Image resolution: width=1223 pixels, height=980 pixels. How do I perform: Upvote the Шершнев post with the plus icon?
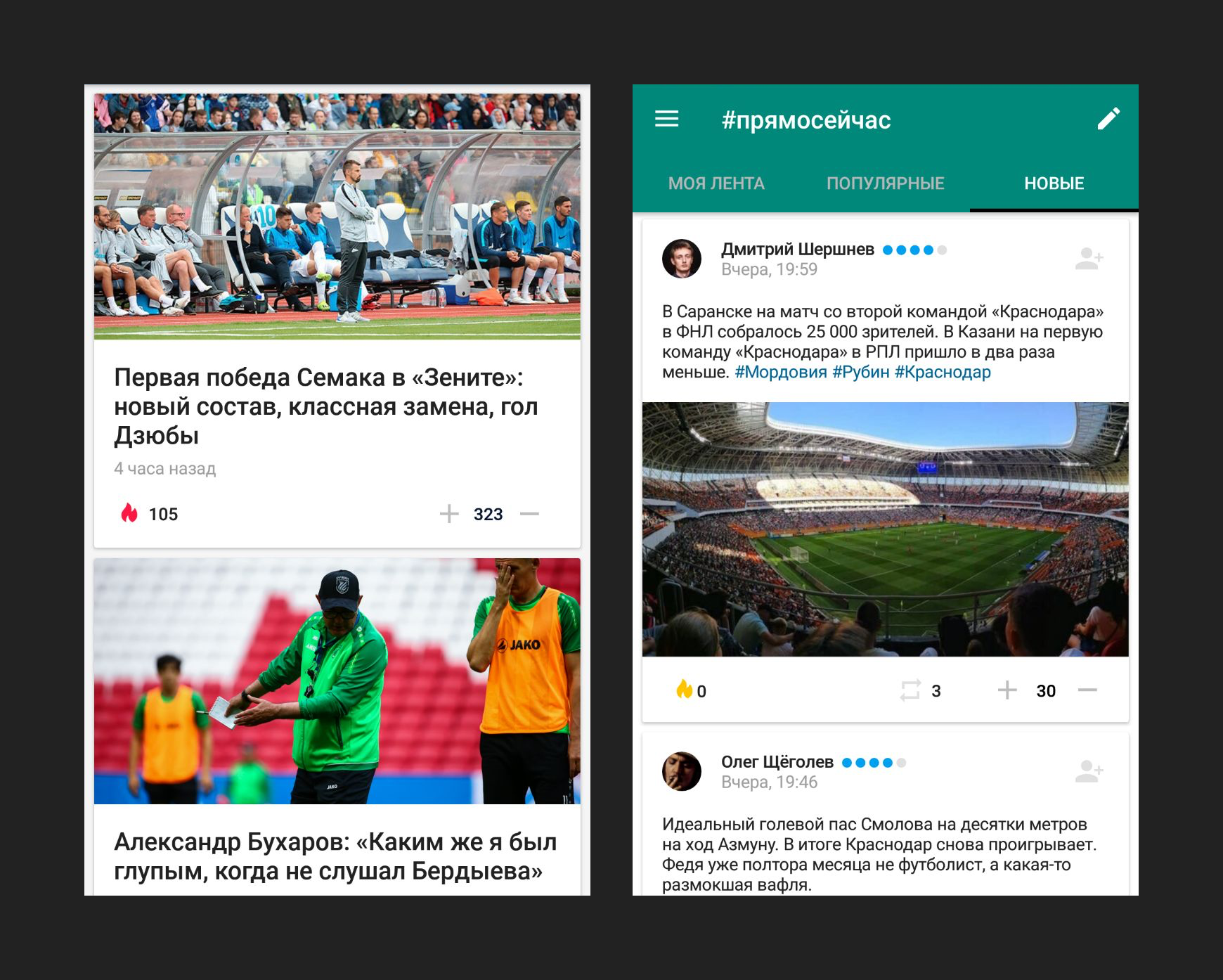1007,690
